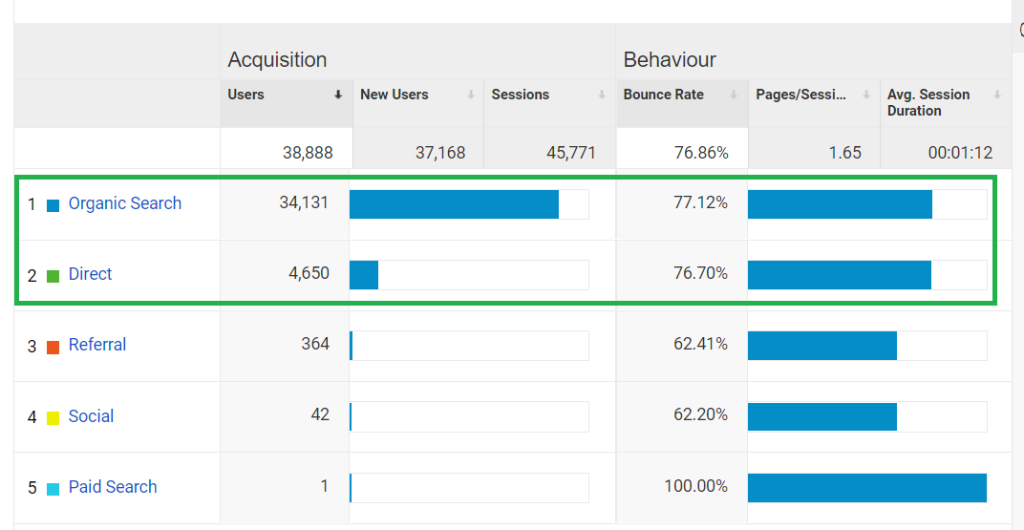Click the sort arrow in Users column
1024x530 pixels.
[338, 95]
